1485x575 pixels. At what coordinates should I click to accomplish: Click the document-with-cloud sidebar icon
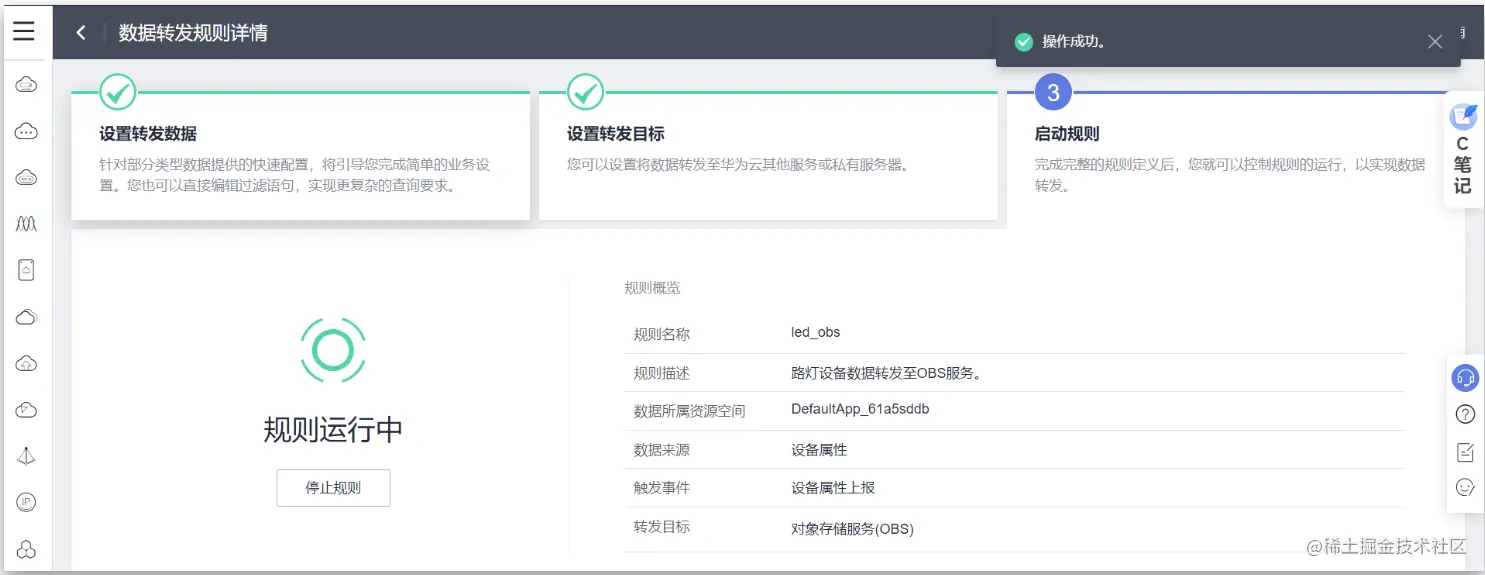coord(26,270)
